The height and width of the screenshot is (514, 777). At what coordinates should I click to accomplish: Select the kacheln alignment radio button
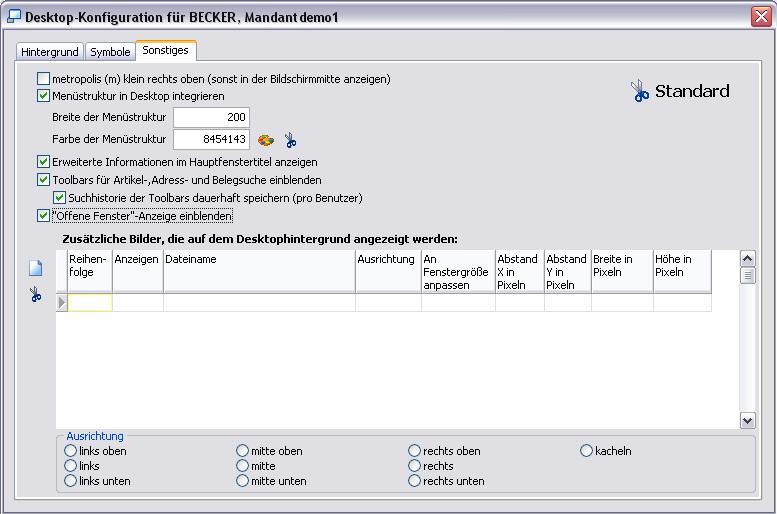(587, 451)
